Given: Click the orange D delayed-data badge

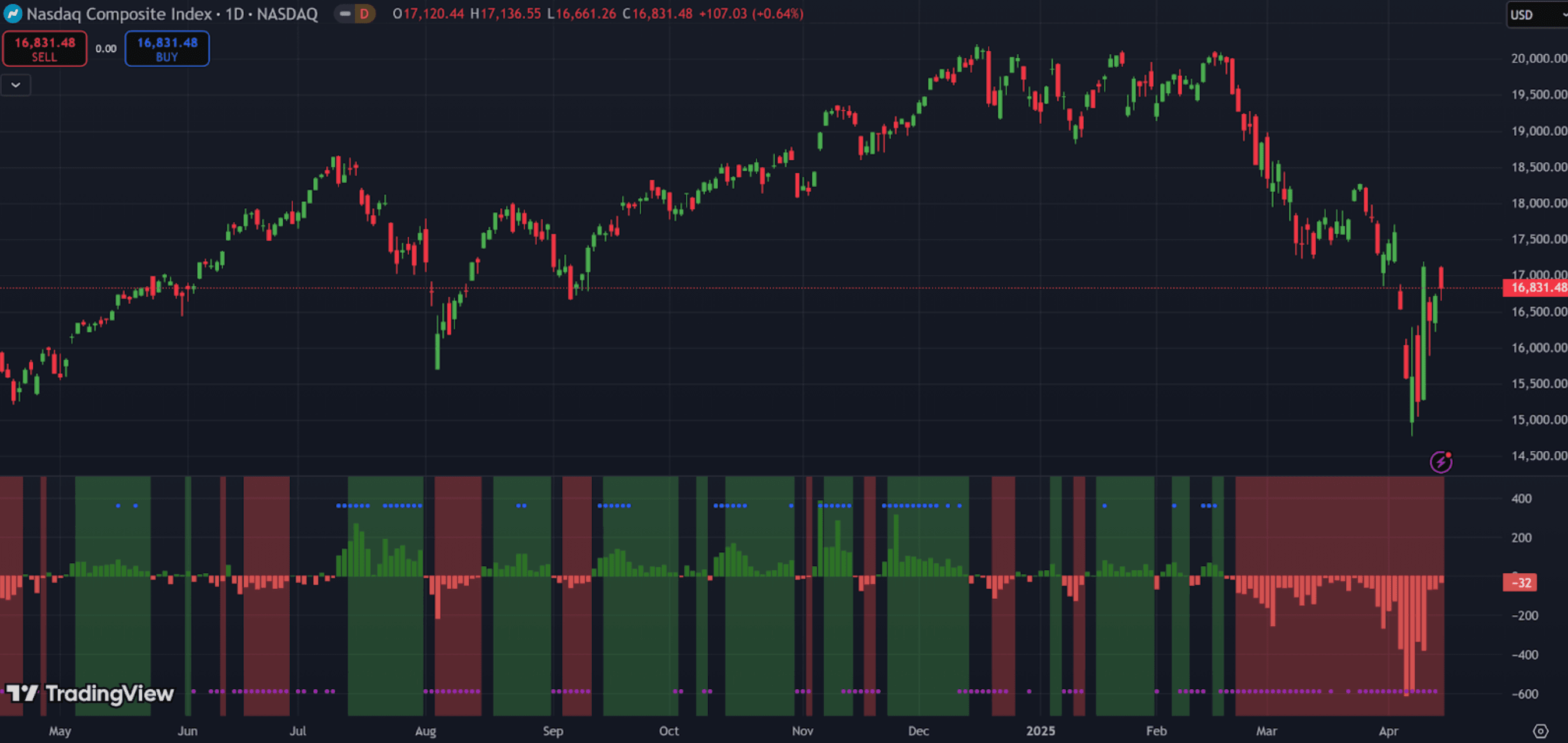Looking at the screenshot, I should (364, 13).
